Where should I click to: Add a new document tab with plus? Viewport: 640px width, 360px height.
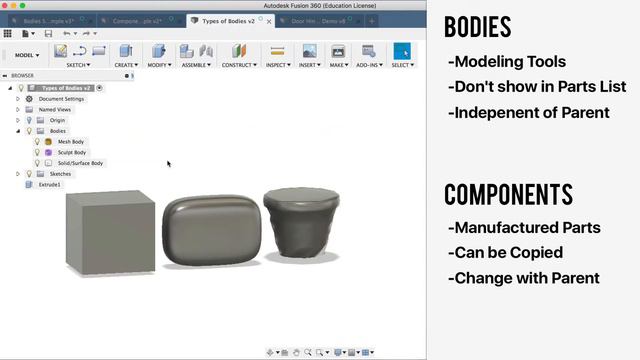point(371,21)
